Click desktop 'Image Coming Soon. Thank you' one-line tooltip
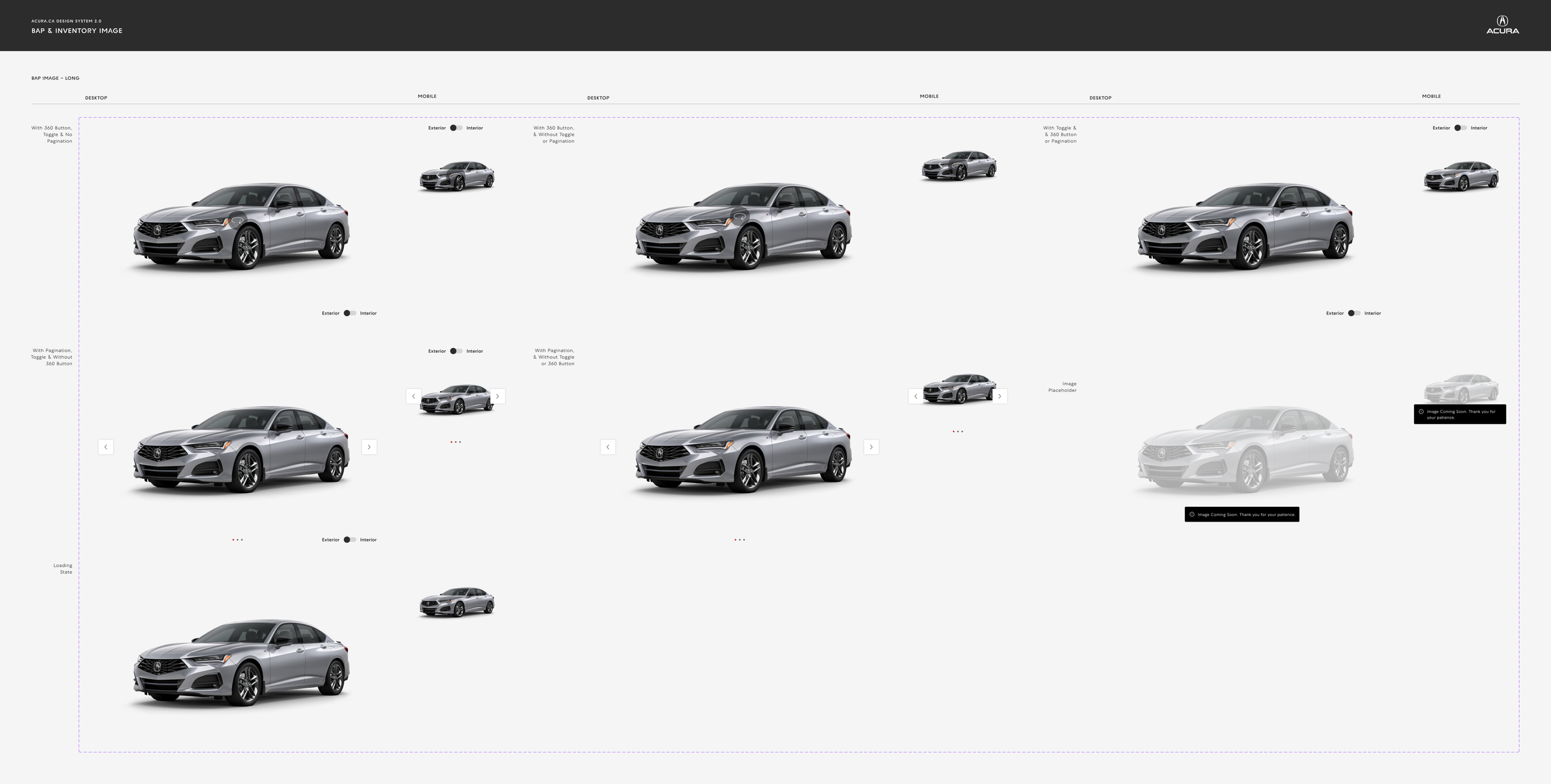Viewport: 1551px width, 784px height. tap(1241, 514)
